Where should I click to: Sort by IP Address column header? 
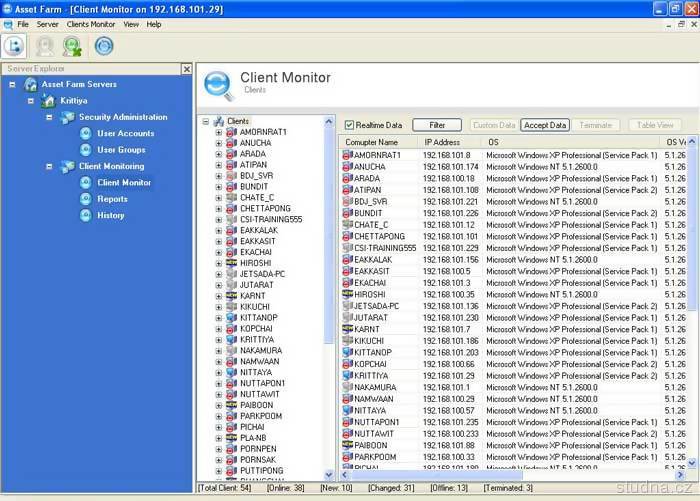click(x=450, y=142)
